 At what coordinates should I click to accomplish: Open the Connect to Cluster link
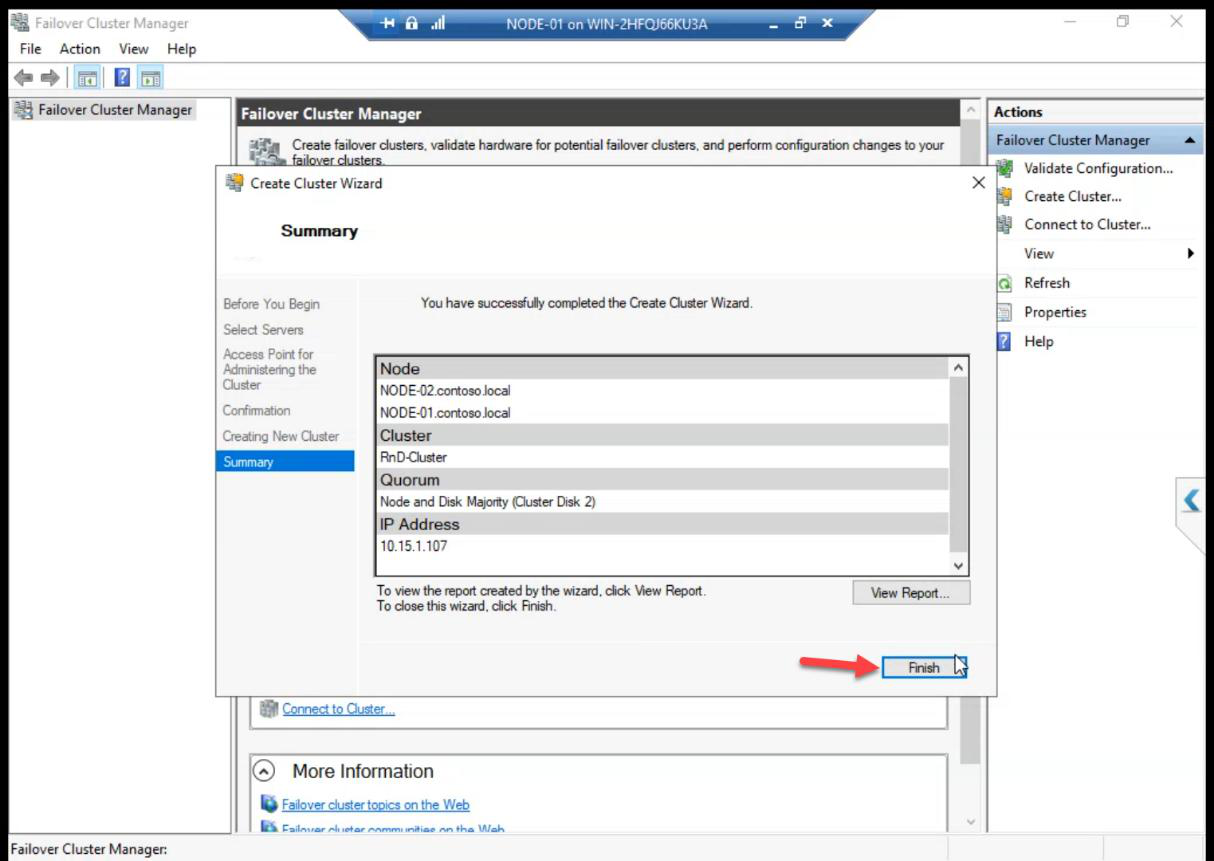click(338, 709)
